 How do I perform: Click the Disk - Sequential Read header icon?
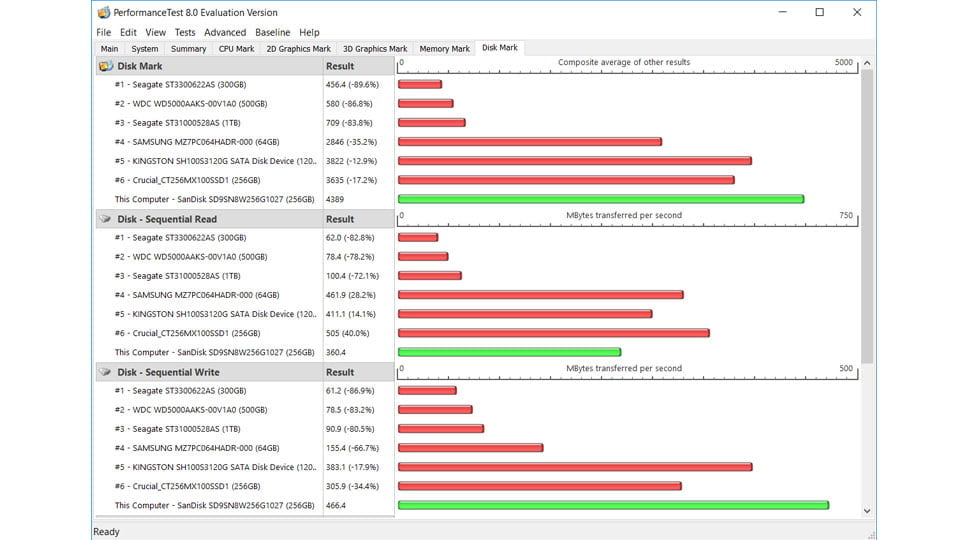coord(105,219)
